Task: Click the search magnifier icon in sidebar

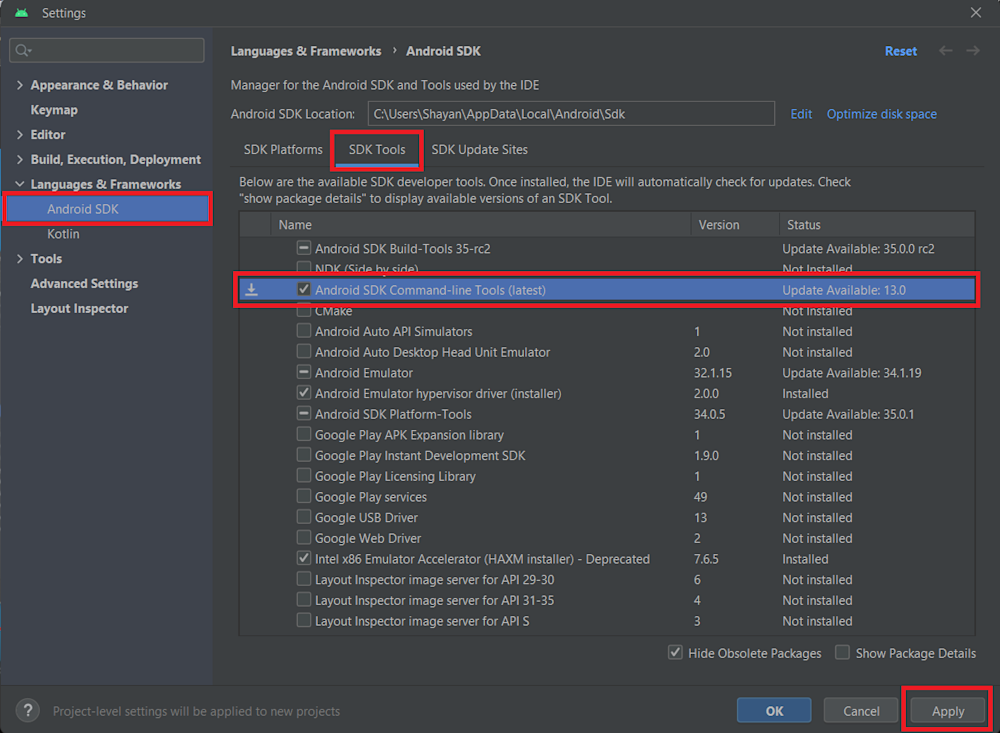Action: point(23,50)
